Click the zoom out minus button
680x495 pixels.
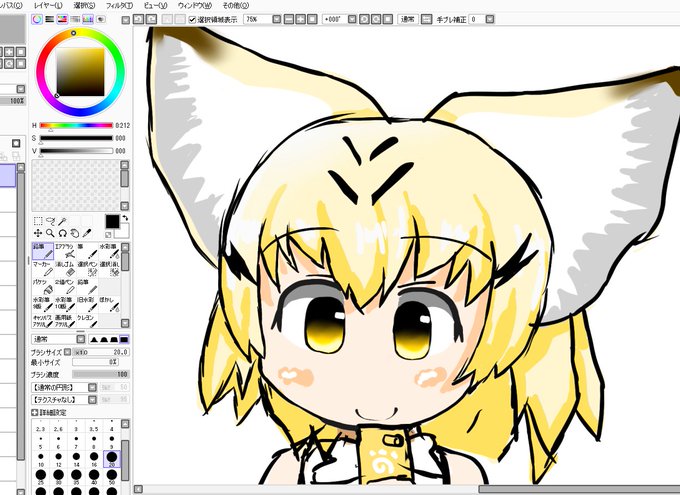(289, 20)
